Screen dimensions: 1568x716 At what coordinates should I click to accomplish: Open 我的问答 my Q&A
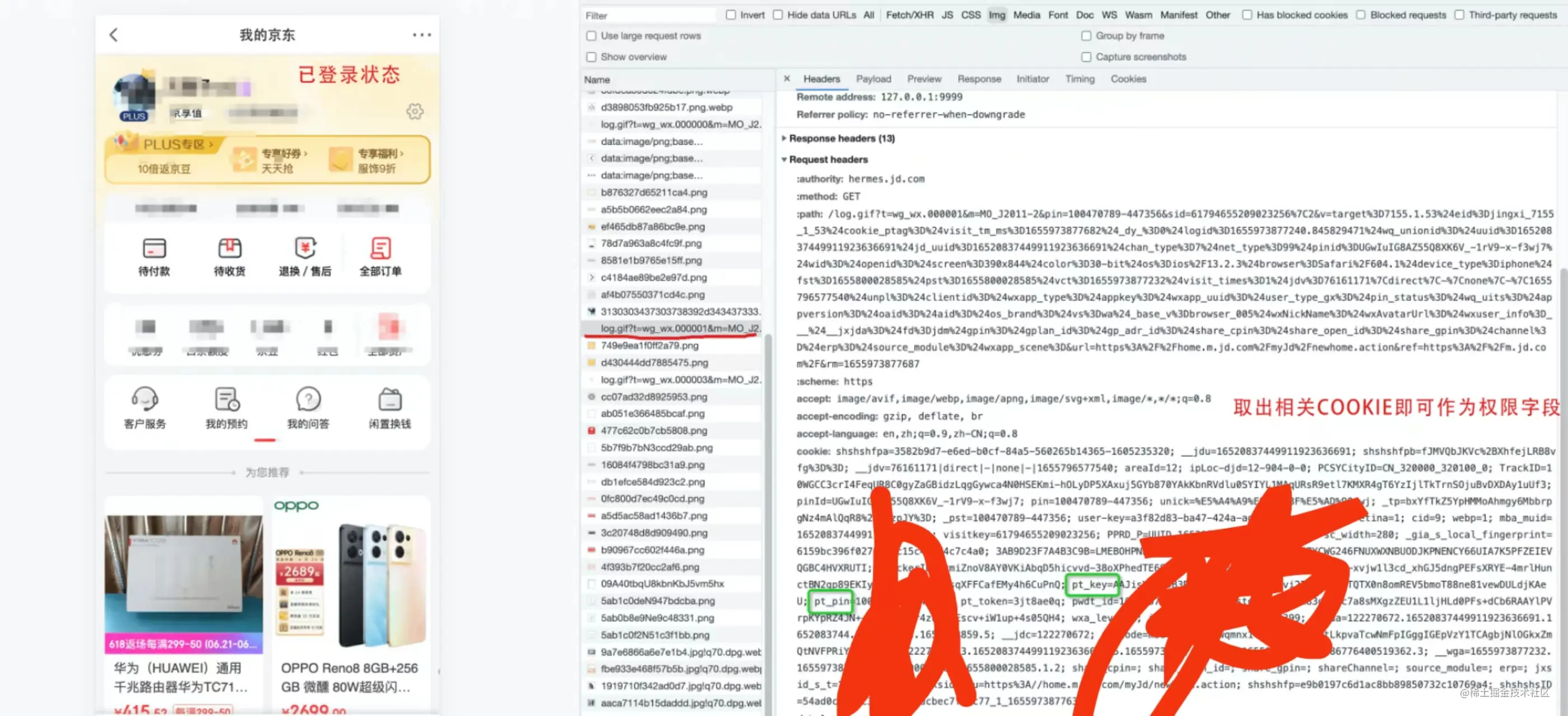point(308,408)
